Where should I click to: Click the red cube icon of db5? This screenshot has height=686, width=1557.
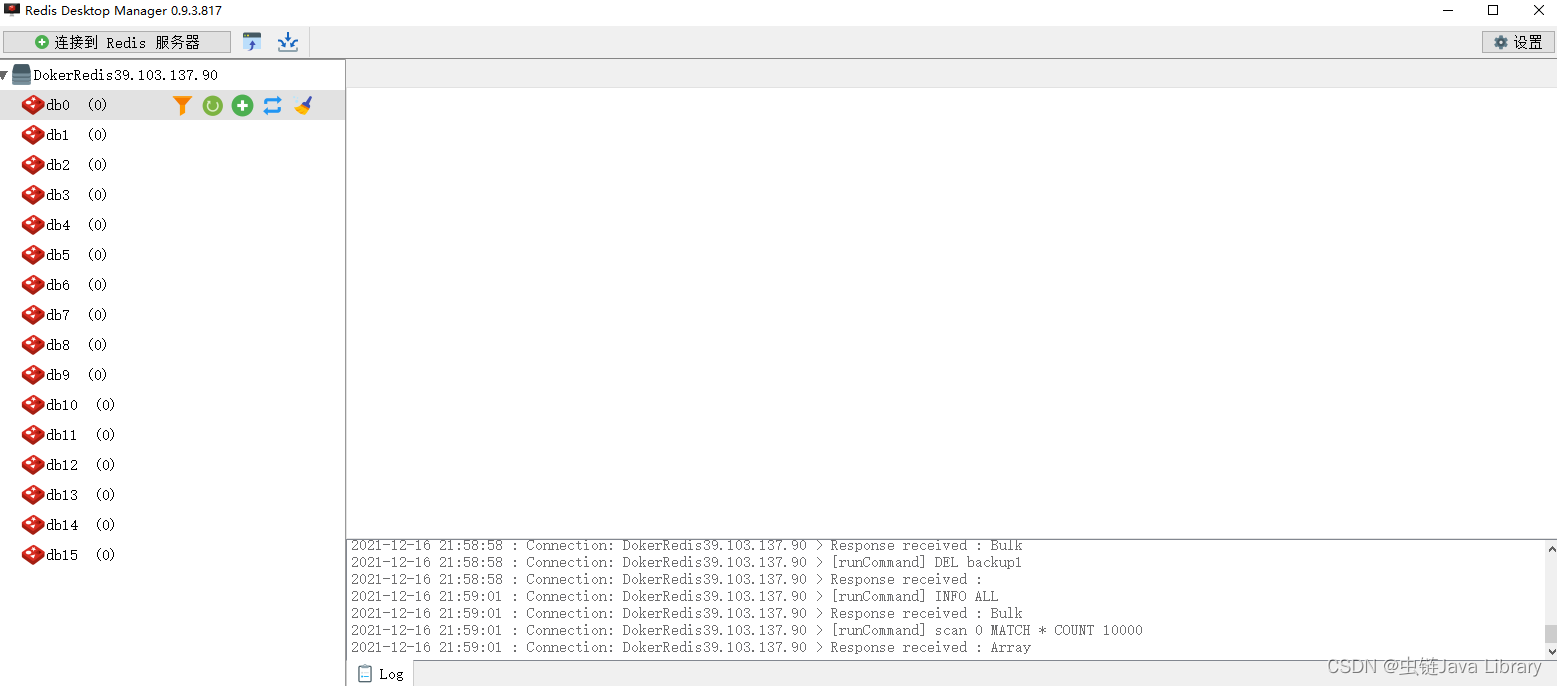pyautogui.click(x=33, y=255)
